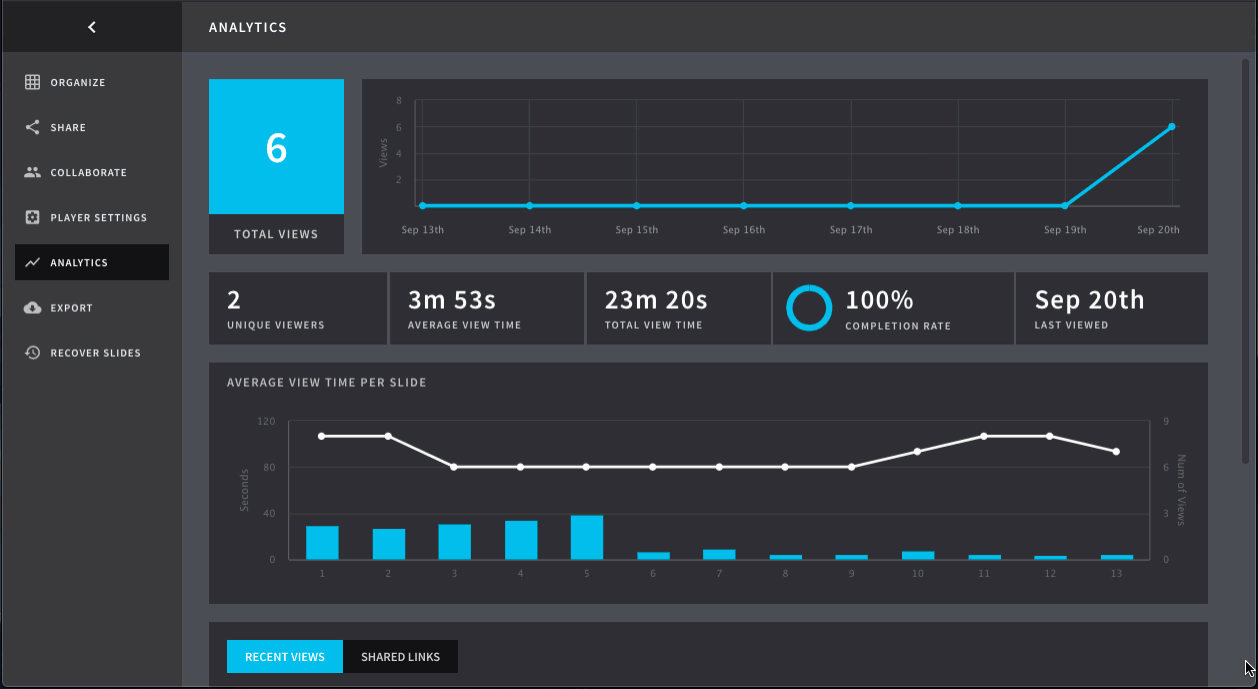Click the slide 1 view time bar
The height and width of the screenshot is (689, 1258).
(x=322, y=543)
